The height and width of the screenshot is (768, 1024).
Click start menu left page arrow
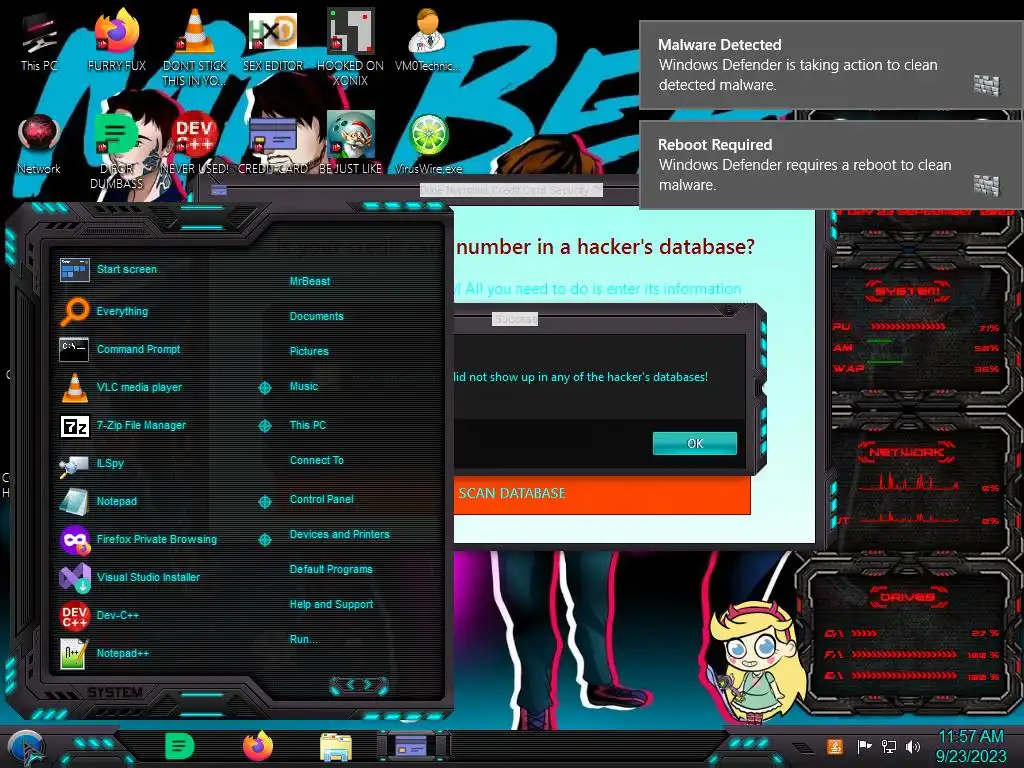(349, 684)
